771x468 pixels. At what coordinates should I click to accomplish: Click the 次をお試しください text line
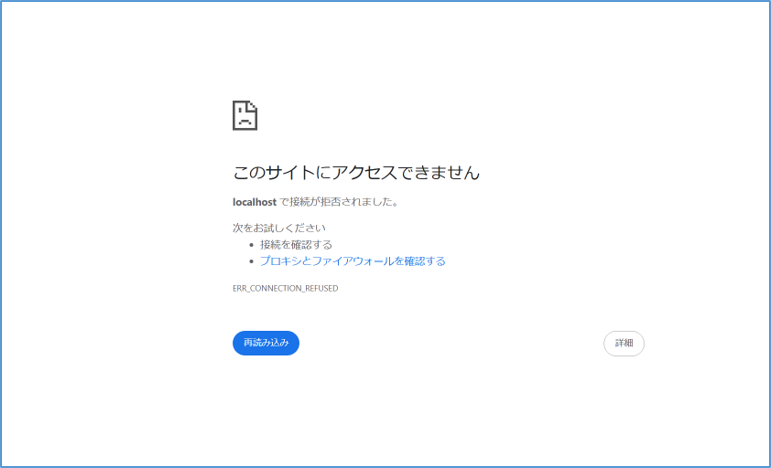[x=279, y=228]
